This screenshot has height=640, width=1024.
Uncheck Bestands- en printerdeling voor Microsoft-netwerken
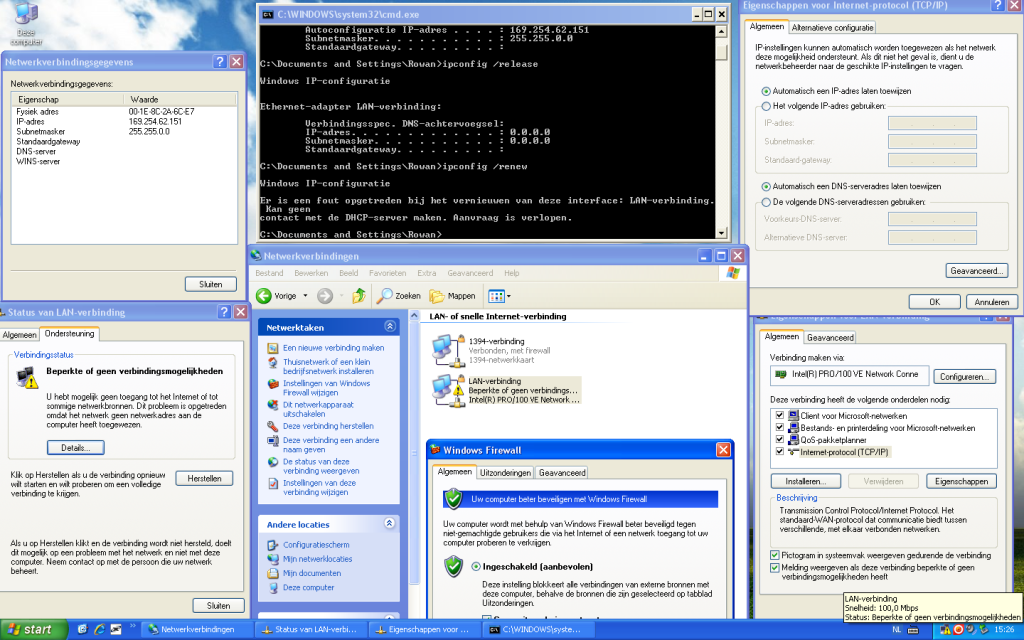point(780,428)
